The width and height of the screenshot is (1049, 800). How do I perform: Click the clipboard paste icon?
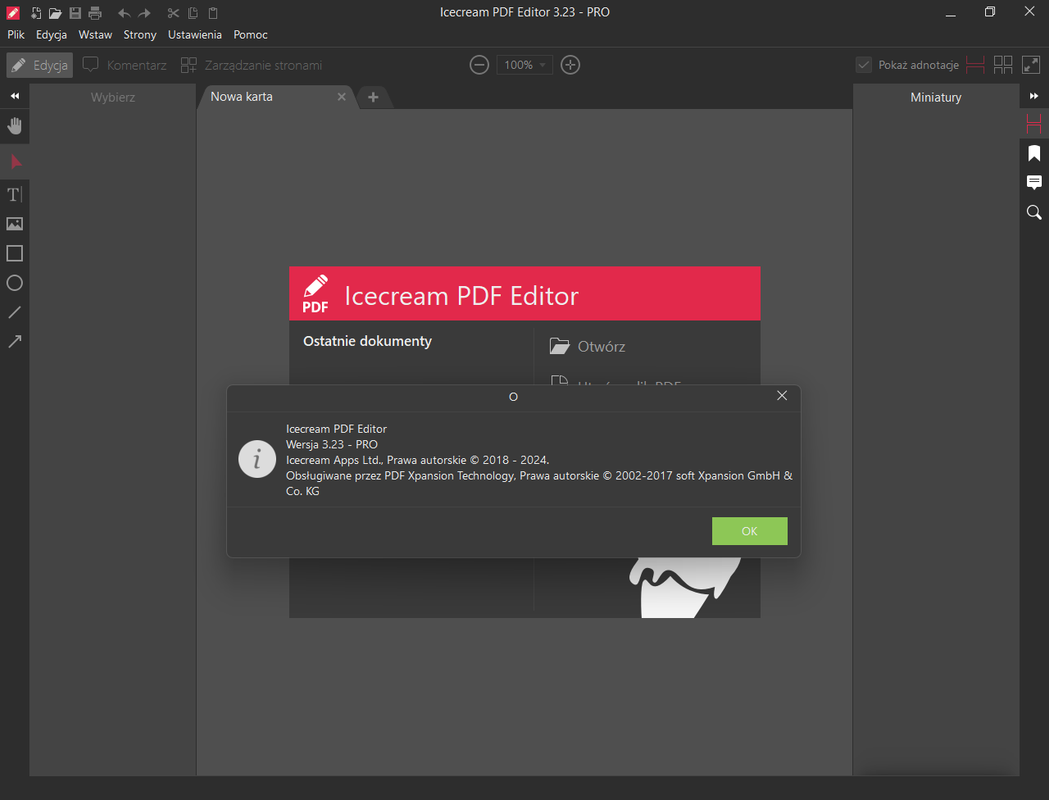[213, 13]
